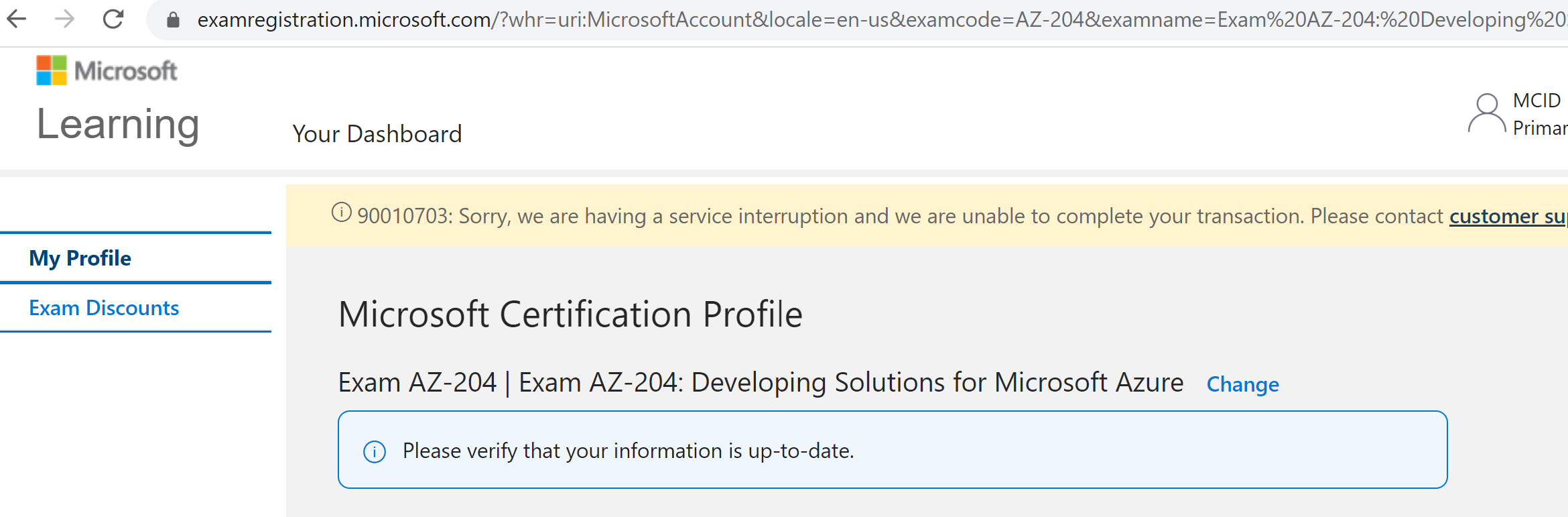
Task: Click the MCID account label
Action: [1537, 101]
